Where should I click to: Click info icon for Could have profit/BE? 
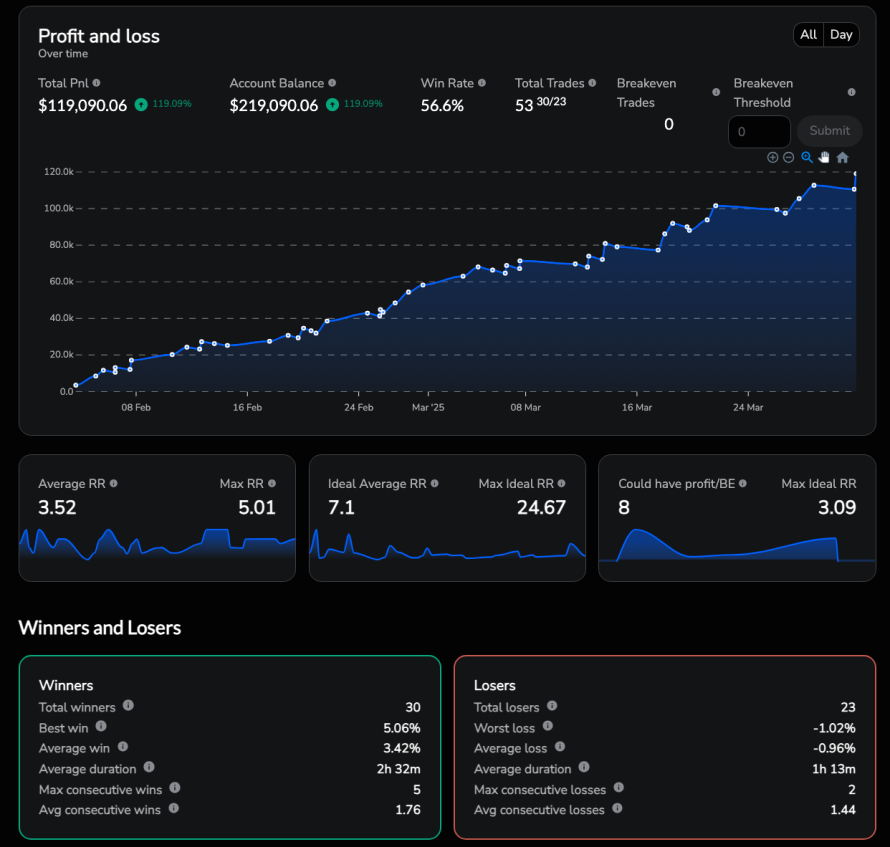(x=743, y=483)
